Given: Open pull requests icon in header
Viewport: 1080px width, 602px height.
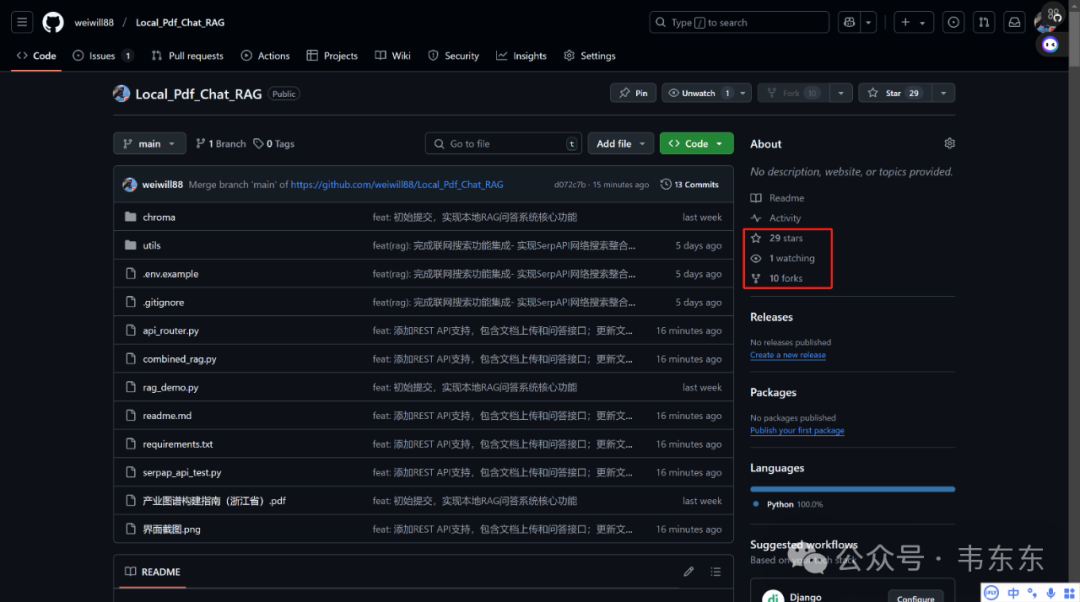Looking at the screenshot, I should (x=984, y=22).
